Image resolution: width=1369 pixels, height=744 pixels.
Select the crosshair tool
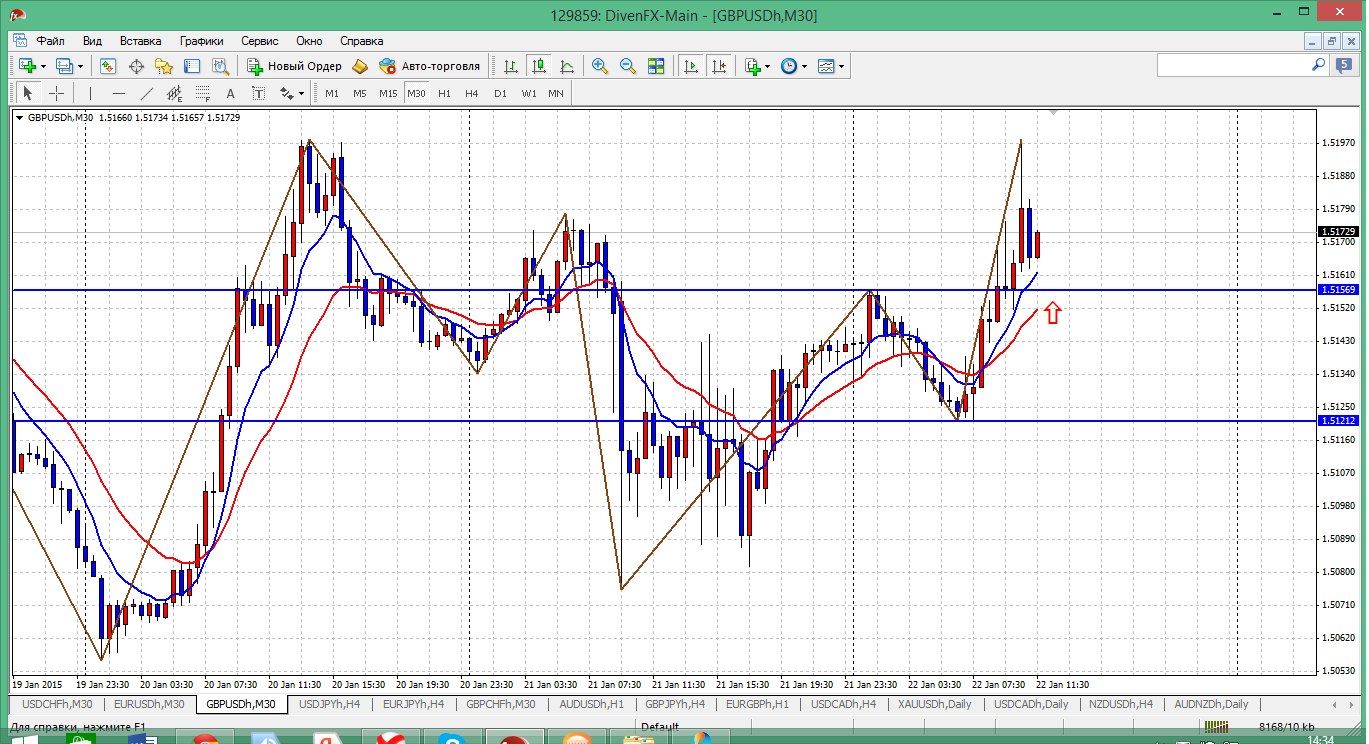[x=57, y=93]
